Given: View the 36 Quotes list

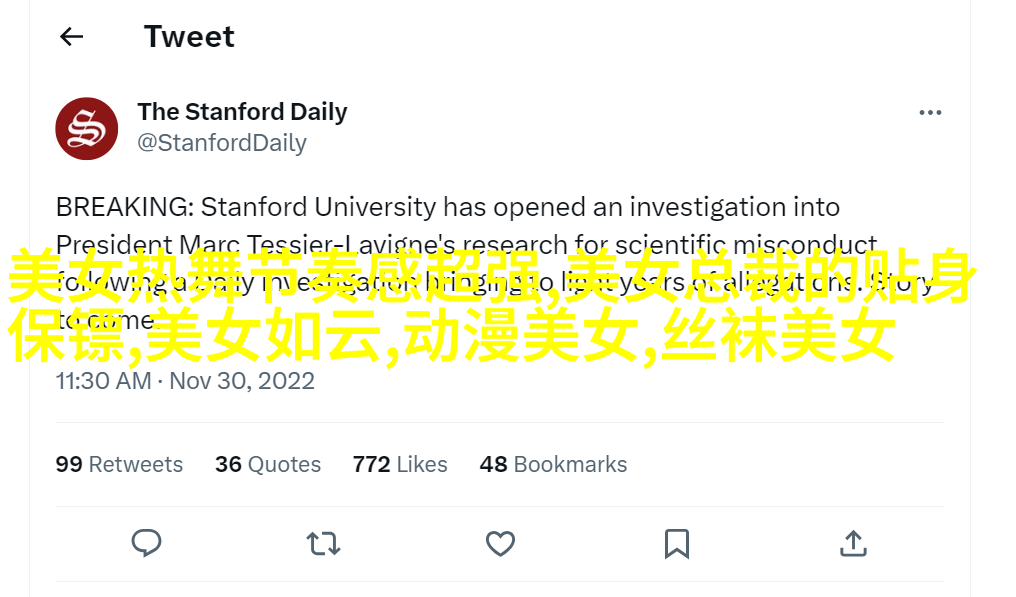Looking at the screenshot, I should pyautogui.click(x=268, y=464).
